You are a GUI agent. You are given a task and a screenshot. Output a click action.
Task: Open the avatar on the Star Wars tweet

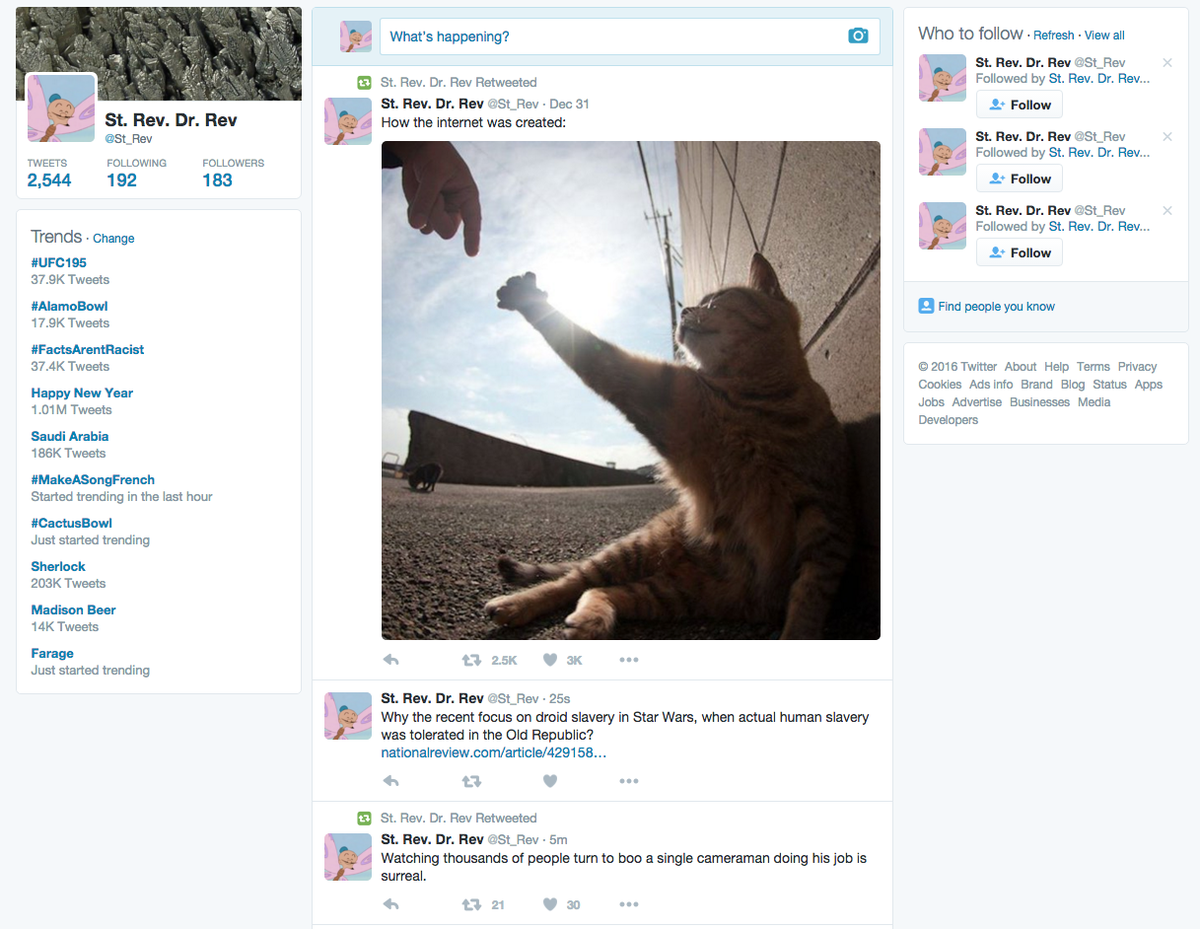348,716
